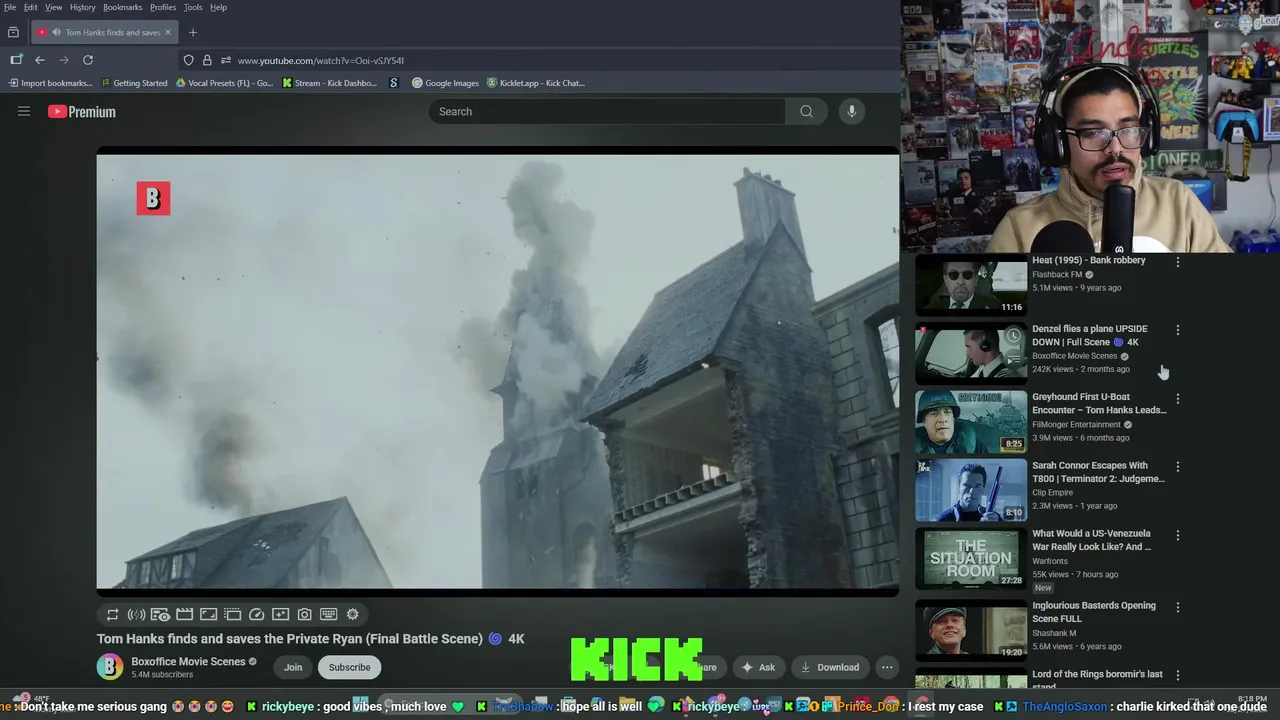Screen dimensions: 1280x720
Task: Open the History menu
Action: tap(83, 7)
